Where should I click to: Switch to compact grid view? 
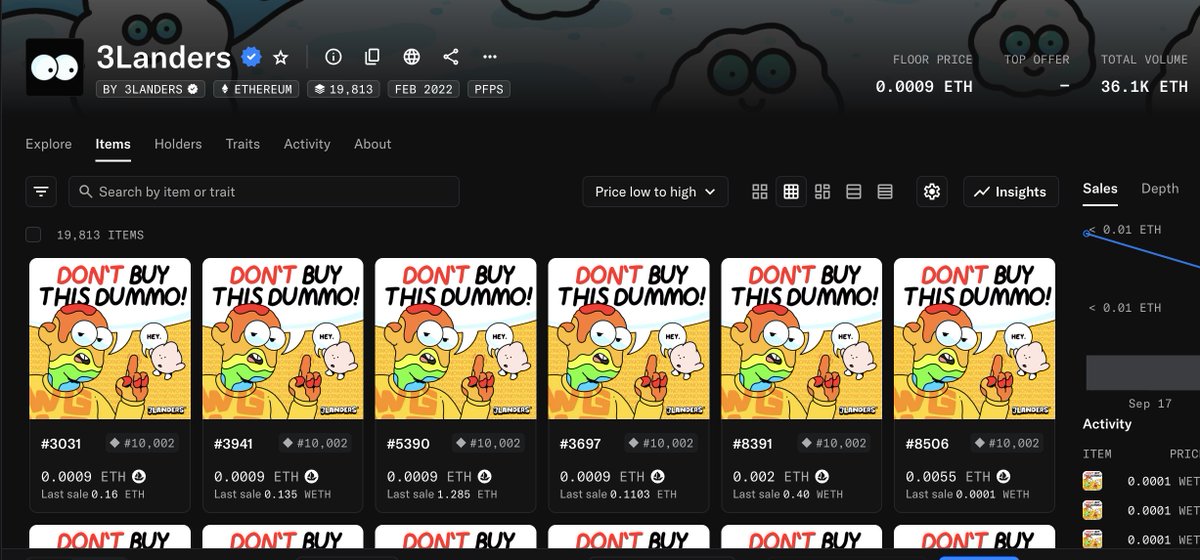pos(791,191)
